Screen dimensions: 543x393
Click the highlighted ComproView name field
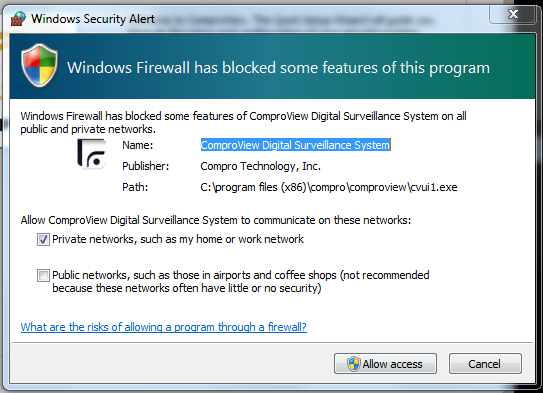coord(295,145)
